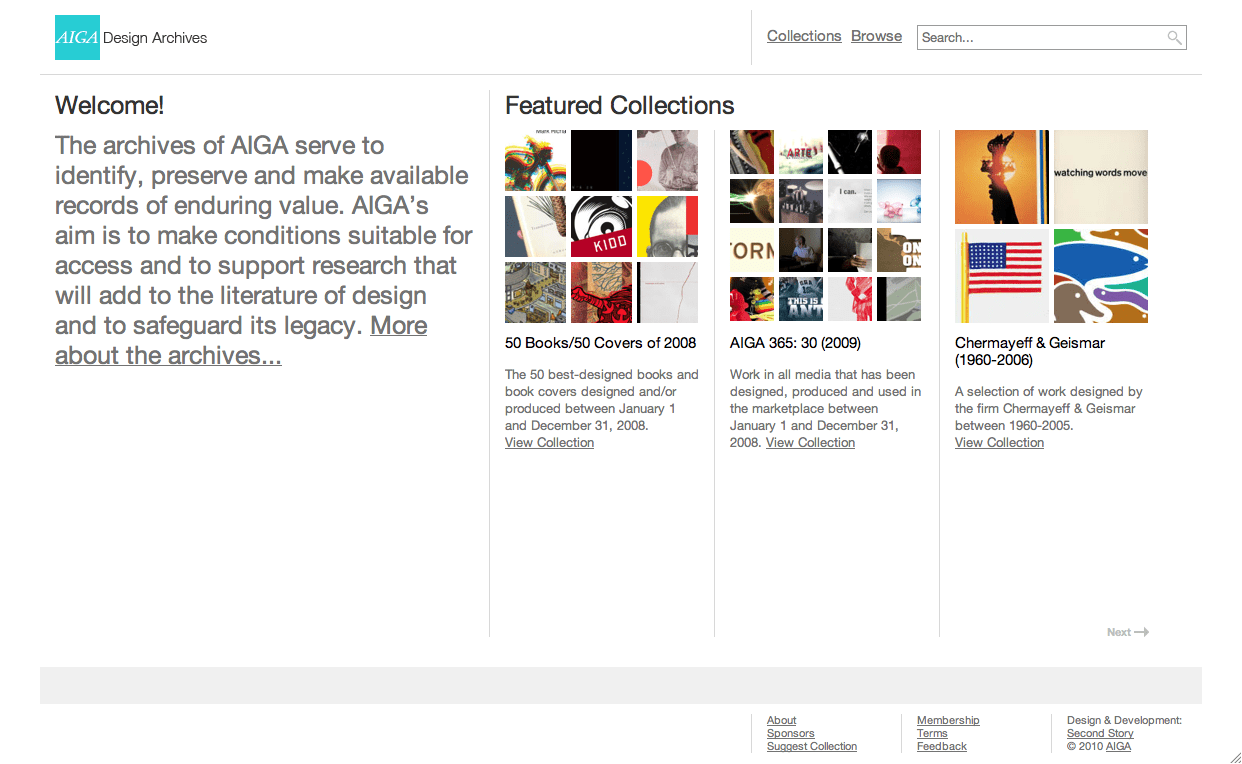Open the man with red circle thumbnail
This screenshot has width=1242, height=764.
667,161
